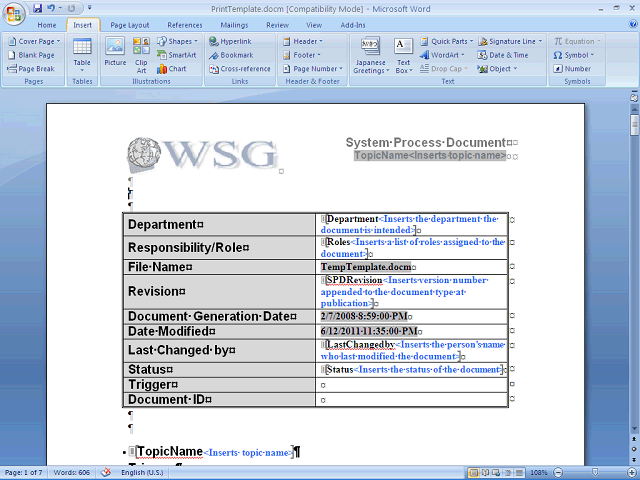Viewport: 640px width, 480px height.
Task: Switch to Outline view
Action: pyautogui.click(x=508, y=473)
